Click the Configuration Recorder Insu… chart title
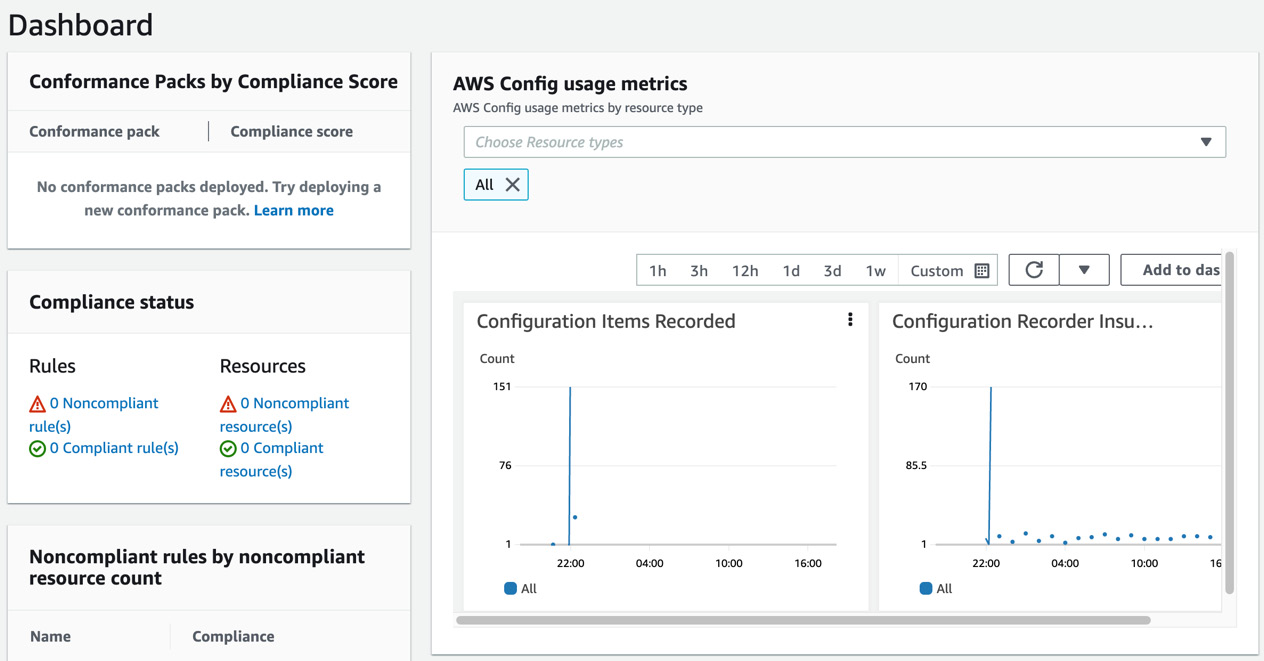Viewport: 1264px width, 661px height. (1022, 321)
